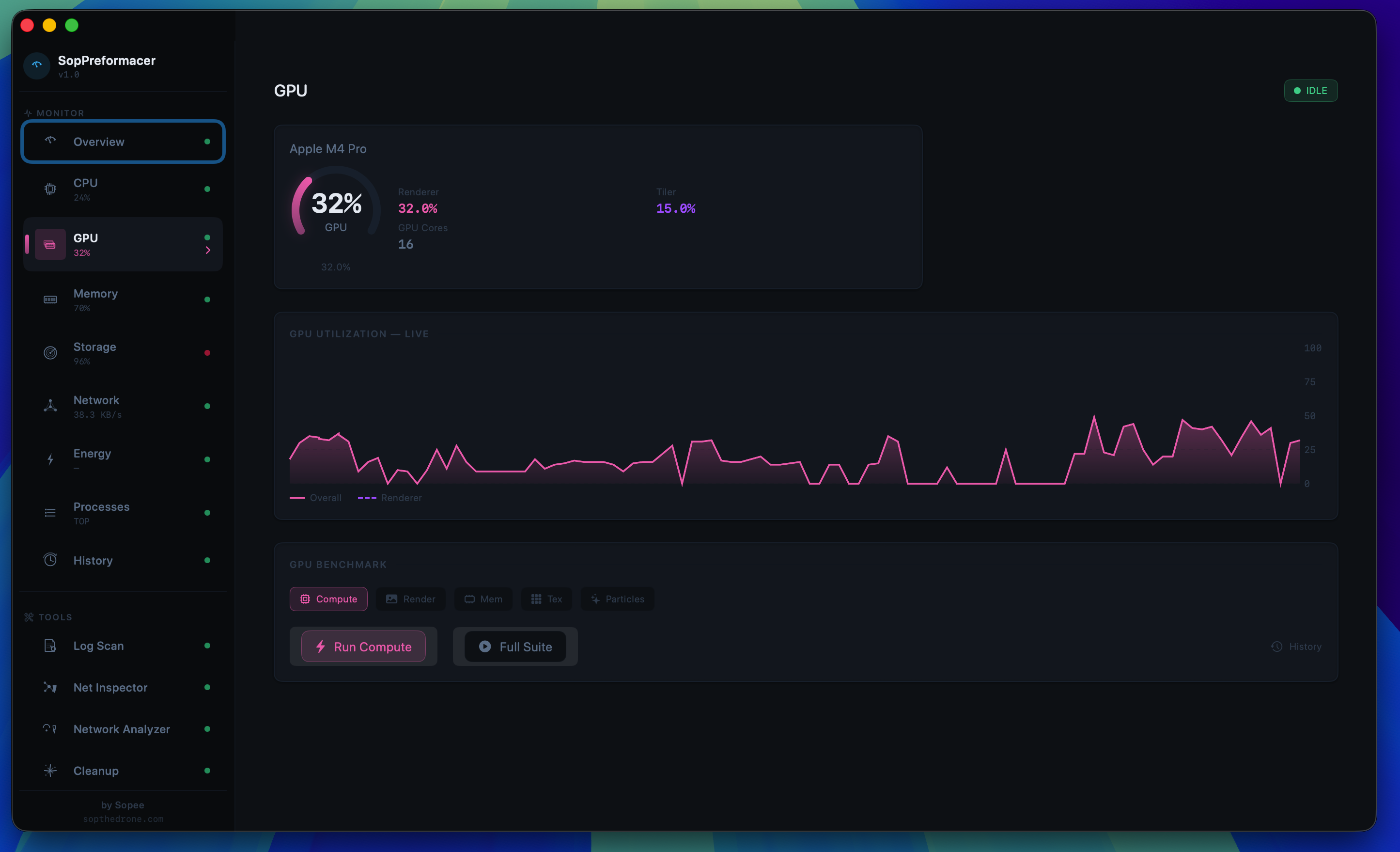Toggle the Overall series in chart legend
The height and width of the screenshot is (852, 1400).
click(x=316, y=498)
